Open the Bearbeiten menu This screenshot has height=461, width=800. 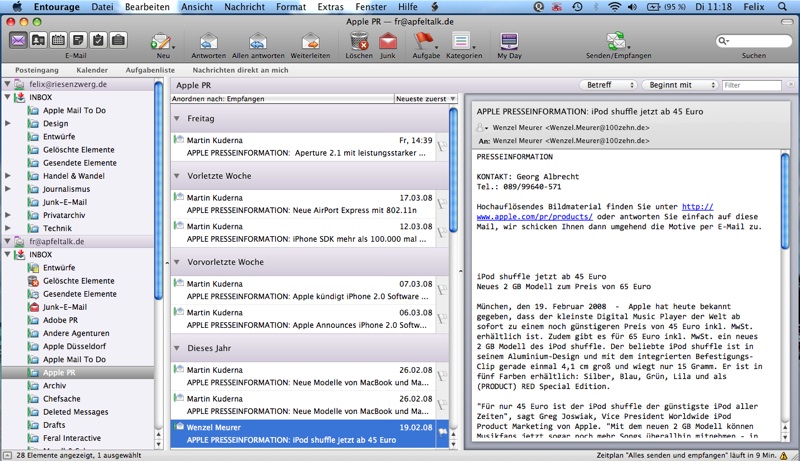pyautogui.click(x=147, y=7)
